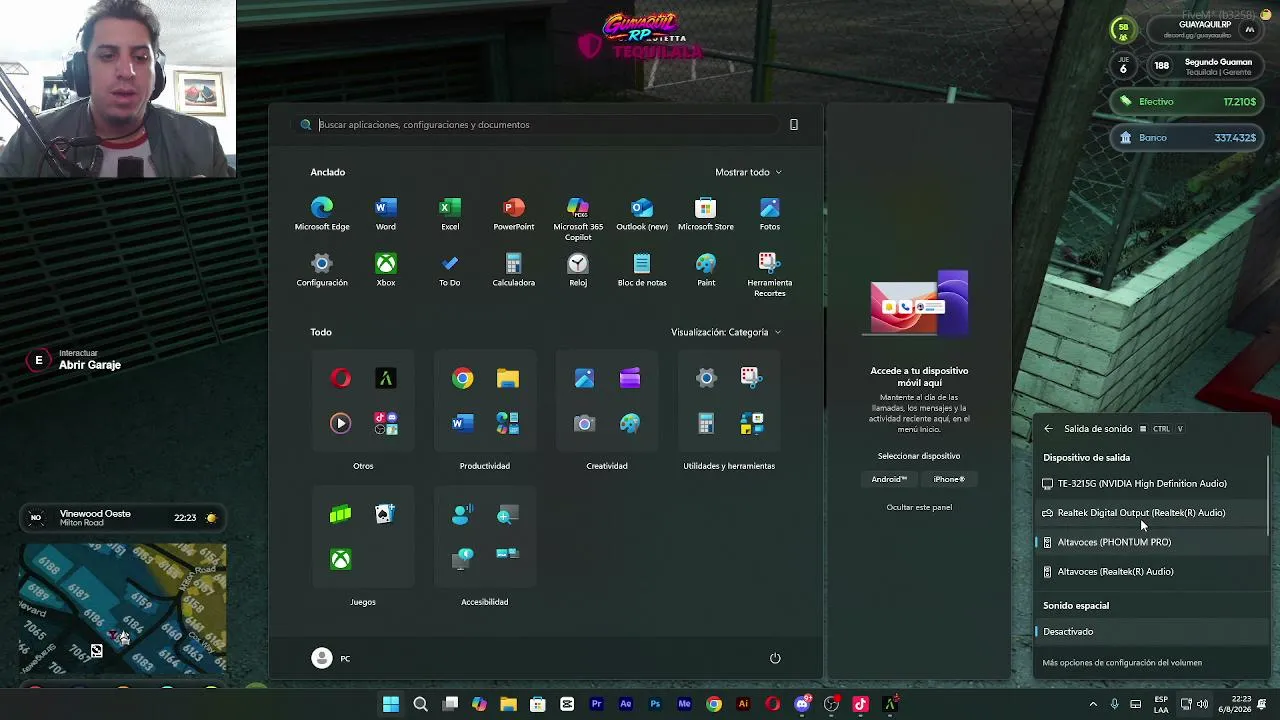Open Photoshop from the taskbar
Screen dimensions: 1280x720
tap(655, 704)
